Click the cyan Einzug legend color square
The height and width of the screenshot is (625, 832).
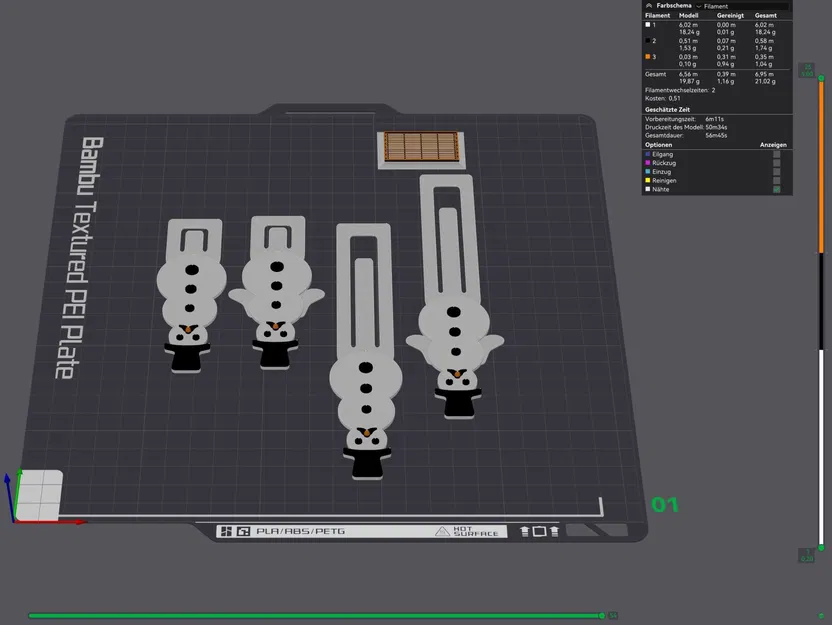[x=647, y=172]
